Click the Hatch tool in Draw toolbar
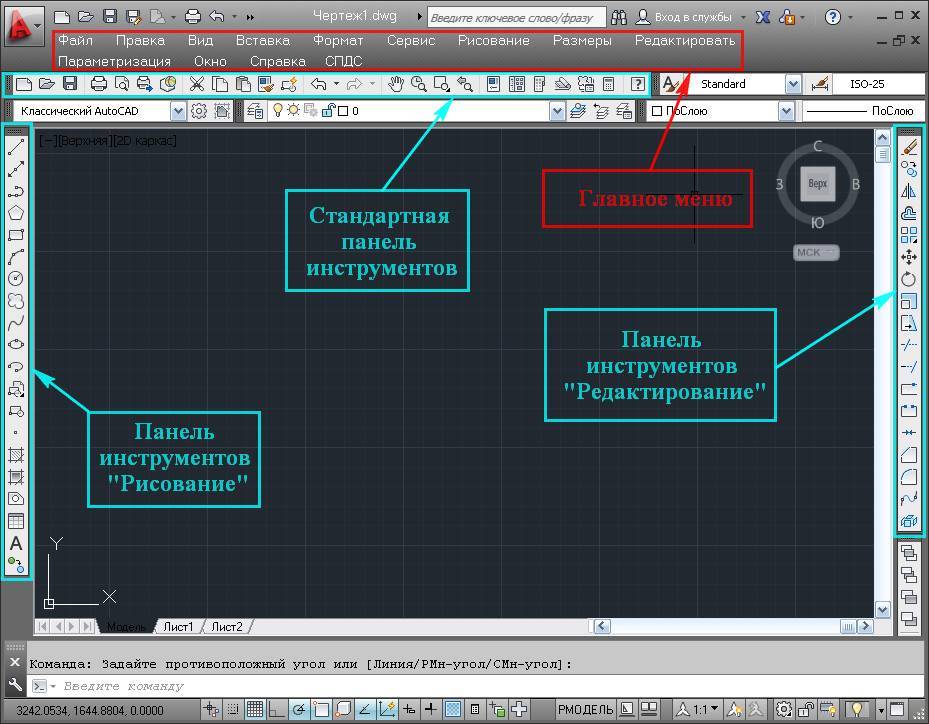Viewport: 929px width, 724px height. [16, 455]
